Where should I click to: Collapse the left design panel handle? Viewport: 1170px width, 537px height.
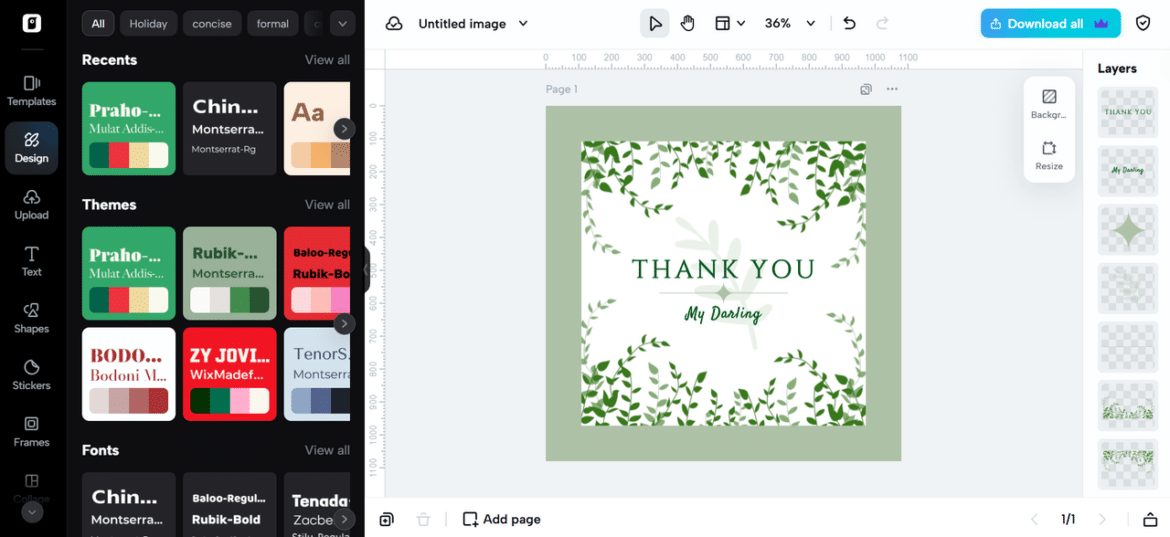coord(366,269)
